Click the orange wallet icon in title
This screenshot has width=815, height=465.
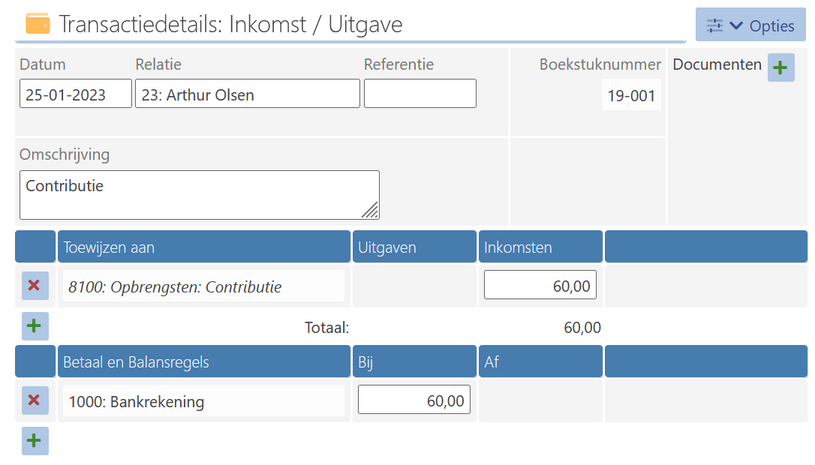point(37,23)
